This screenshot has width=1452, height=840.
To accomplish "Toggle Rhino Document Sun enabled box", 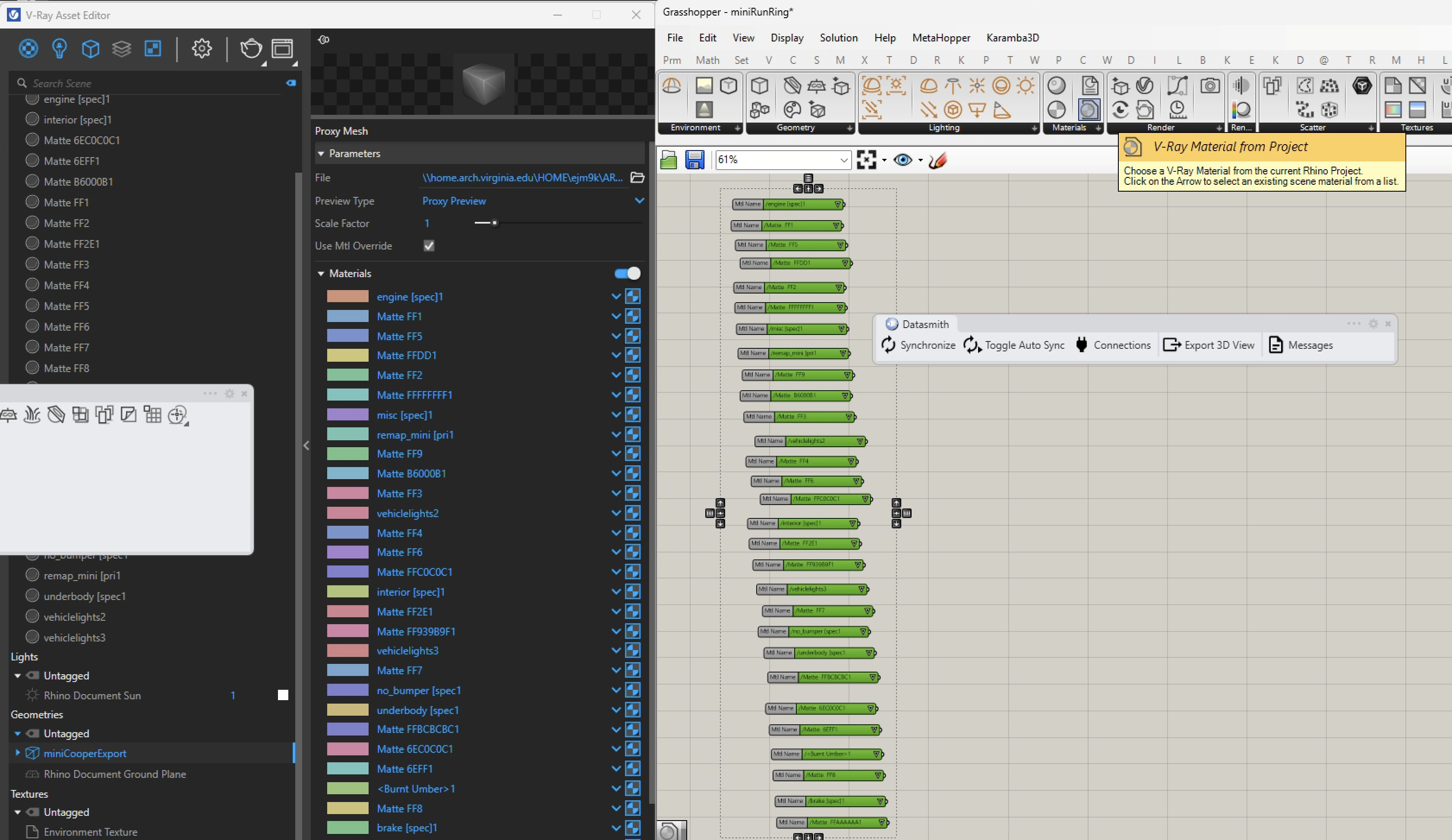I will tap(283, 695).
